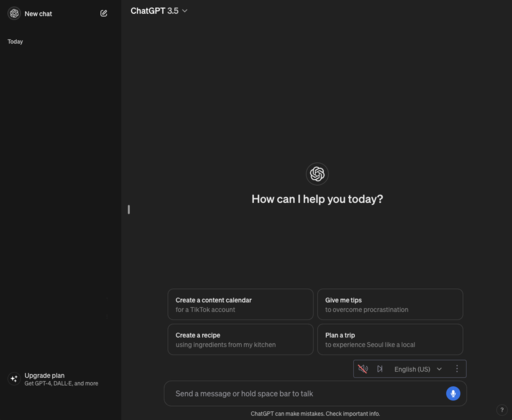The image size is (512, 420).
Task: Click the new chat compose icon
Action: pos(104,13)
